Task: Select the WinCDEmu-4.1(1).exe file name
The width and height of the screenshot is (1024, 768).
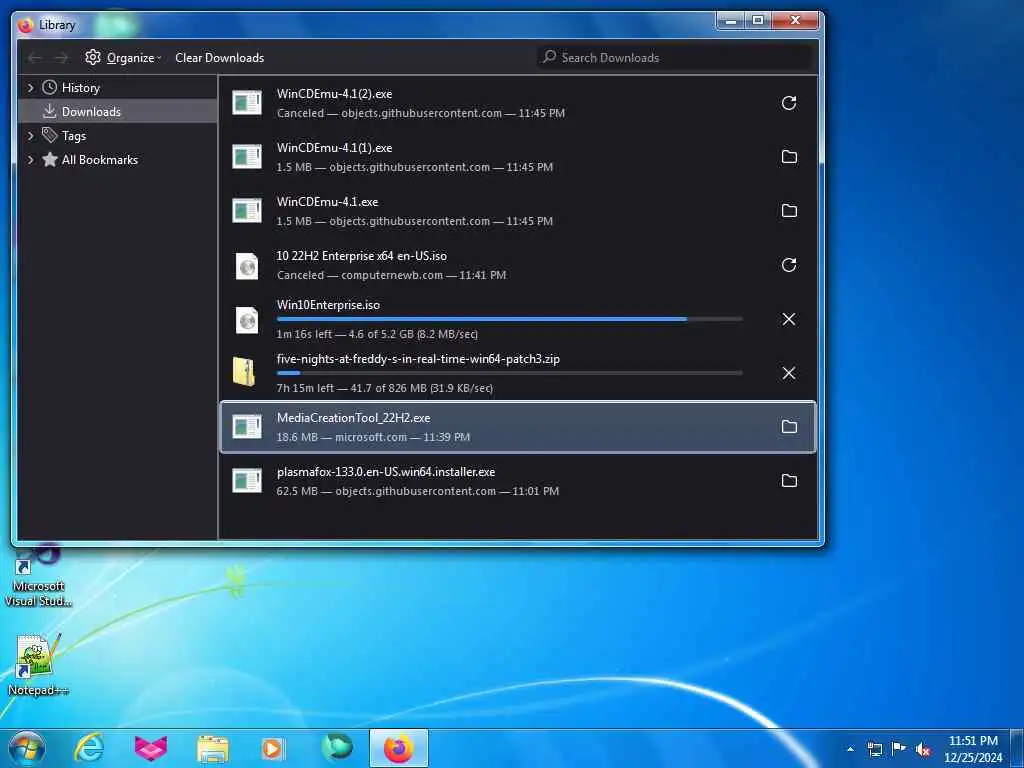Action: point(334,148)
